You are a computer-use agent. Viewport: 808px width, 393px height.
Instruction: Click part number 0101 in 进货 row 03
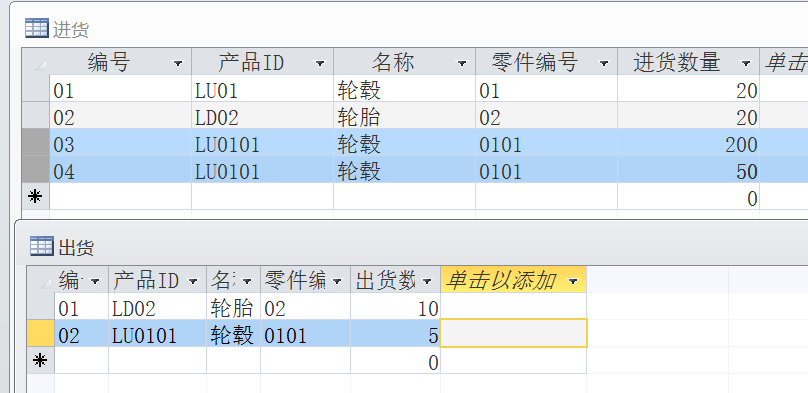tap(546, 142)
